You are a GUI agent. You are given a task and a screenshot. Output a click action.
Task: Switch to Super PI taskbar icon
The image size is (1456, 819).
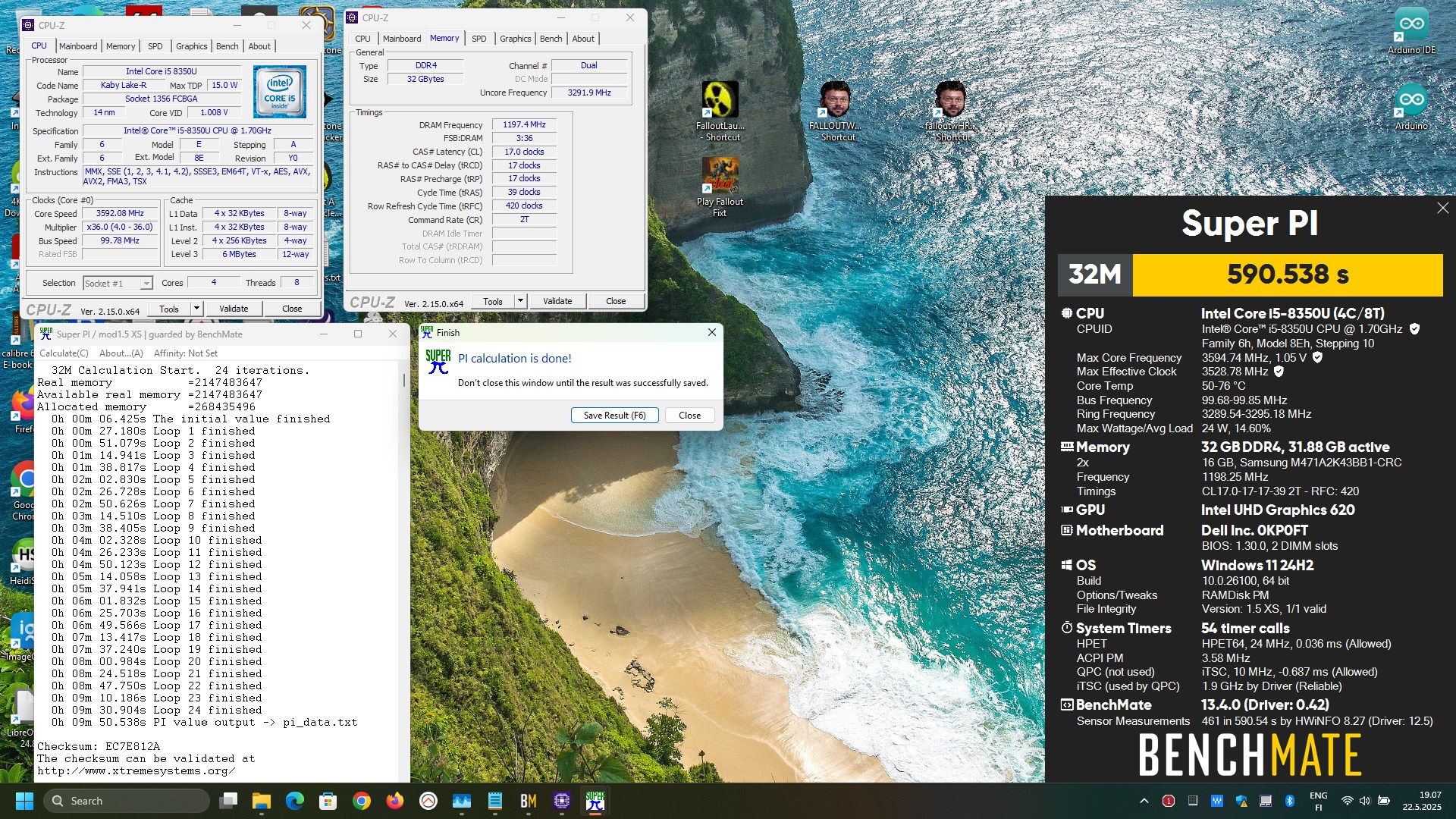click(x=595, y=801)
